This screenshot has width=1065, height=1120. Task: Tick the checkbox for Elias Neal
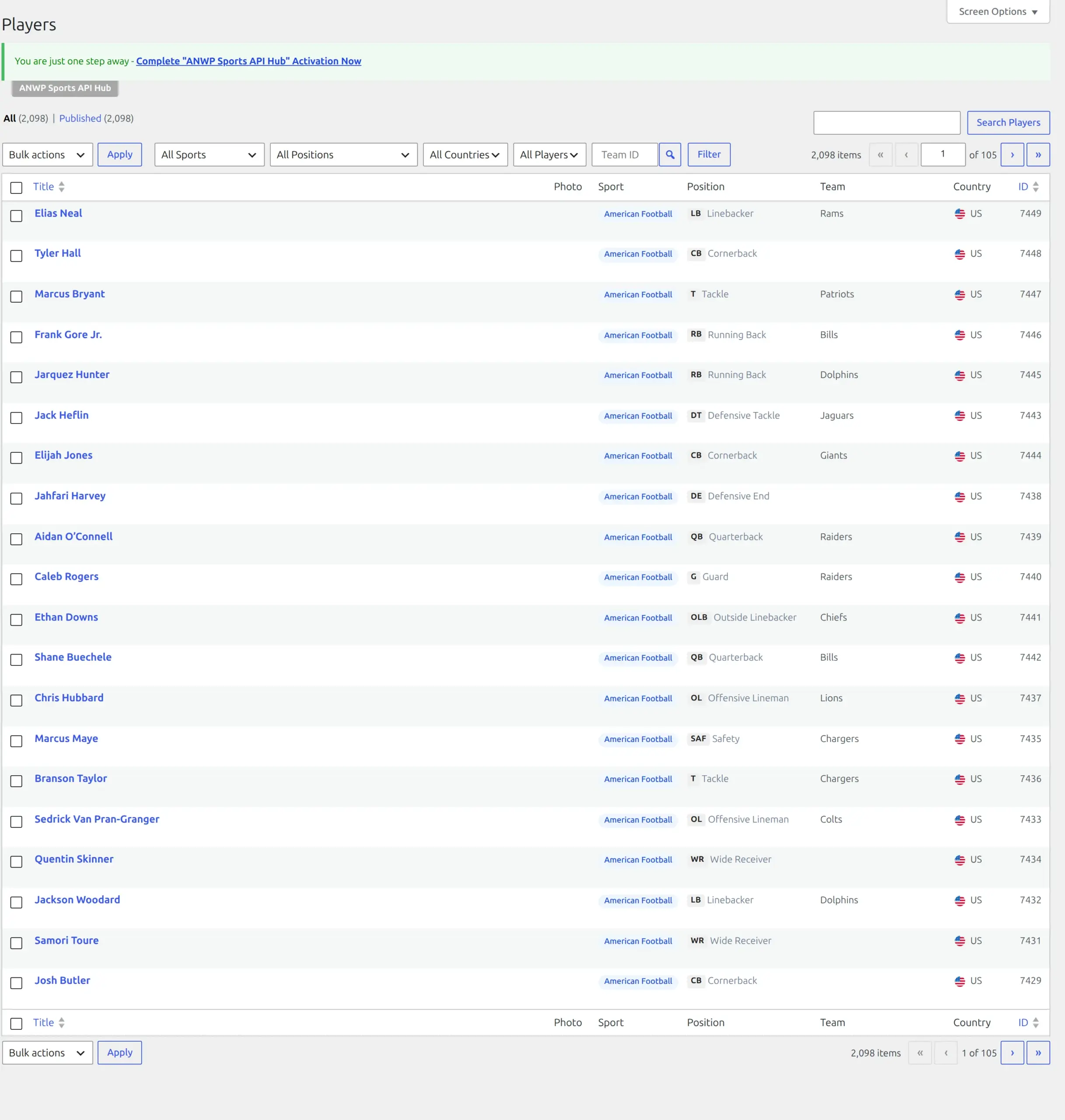(x=17, y=216)
